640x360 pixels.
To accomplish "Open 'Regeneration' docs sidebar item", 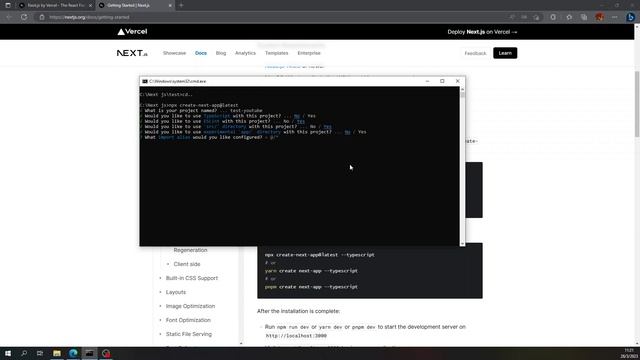I will click(190, 250).
